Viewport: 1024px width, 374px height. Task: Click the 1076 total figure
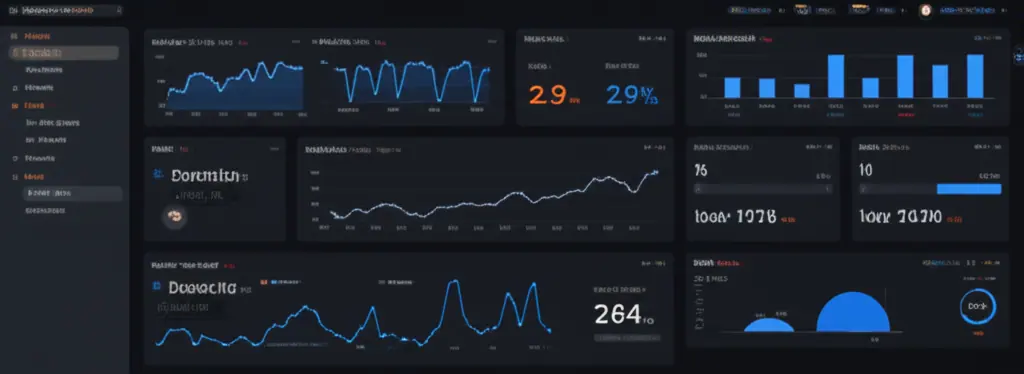pyautogui.click(x=756, y=217)
